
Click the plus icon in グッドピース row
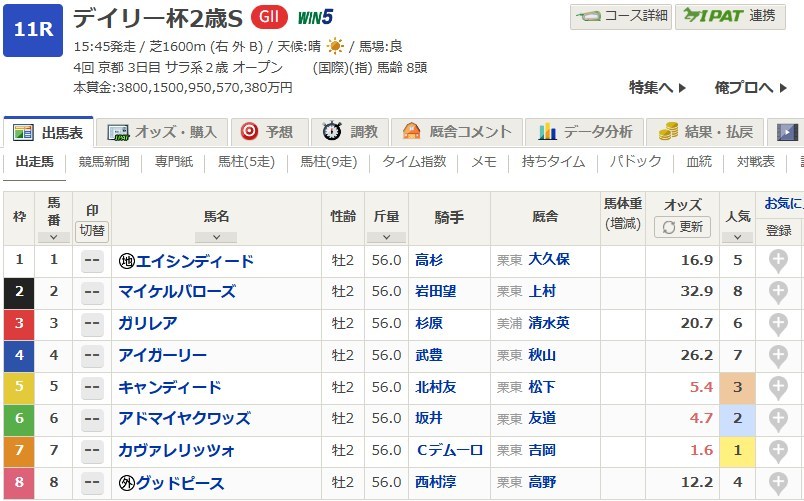pyautogui.click(x=777, y=483)
